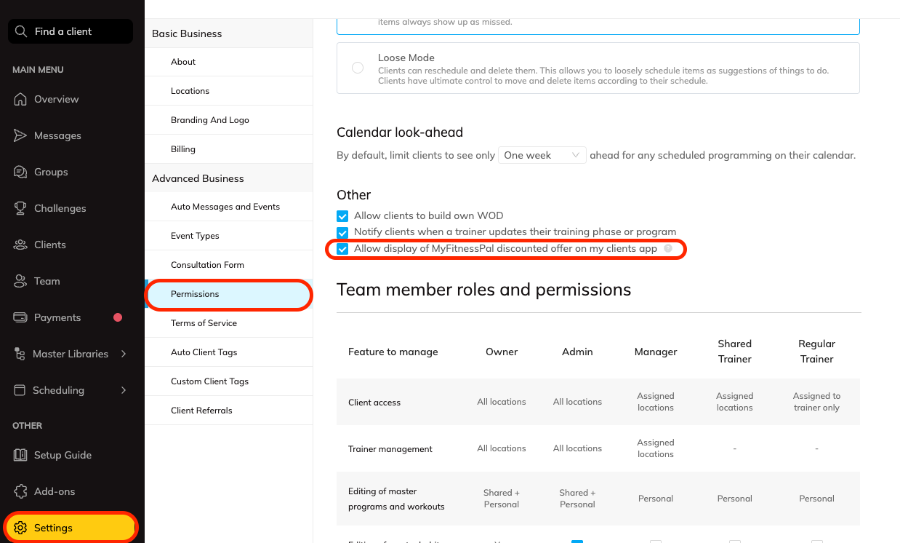Image resolution: width=900 pixels, height=543 pixels.
Task: Expand the Scheduling menu chevron
Action: 123,390
